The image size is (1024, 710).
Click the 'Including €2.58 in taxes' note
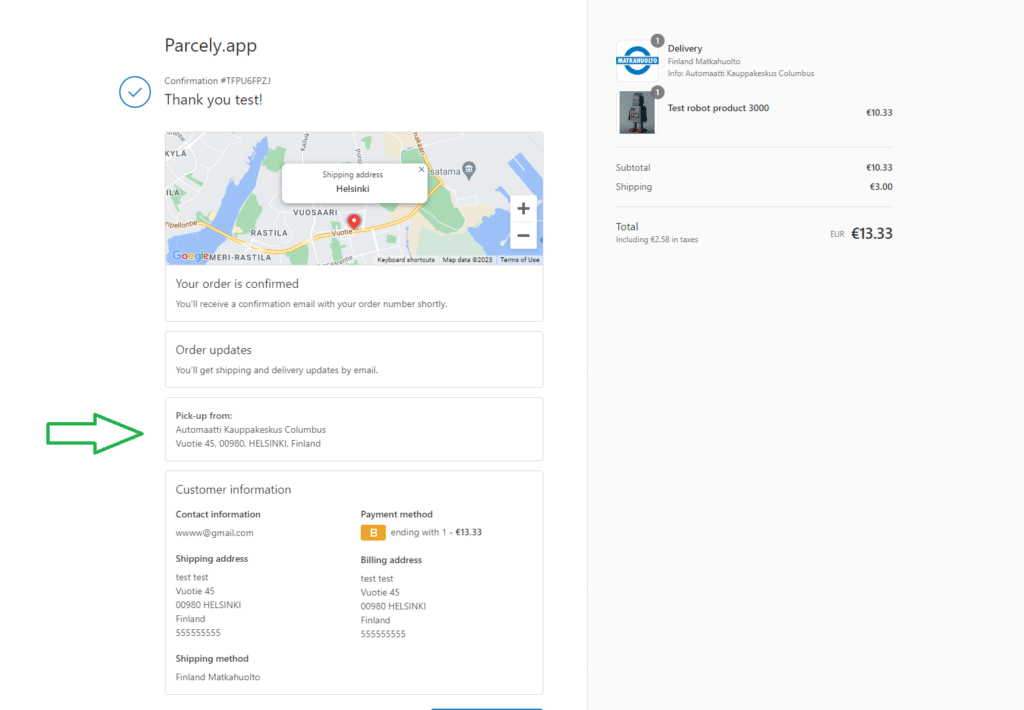pyautogui.click(x=656, y=240)
